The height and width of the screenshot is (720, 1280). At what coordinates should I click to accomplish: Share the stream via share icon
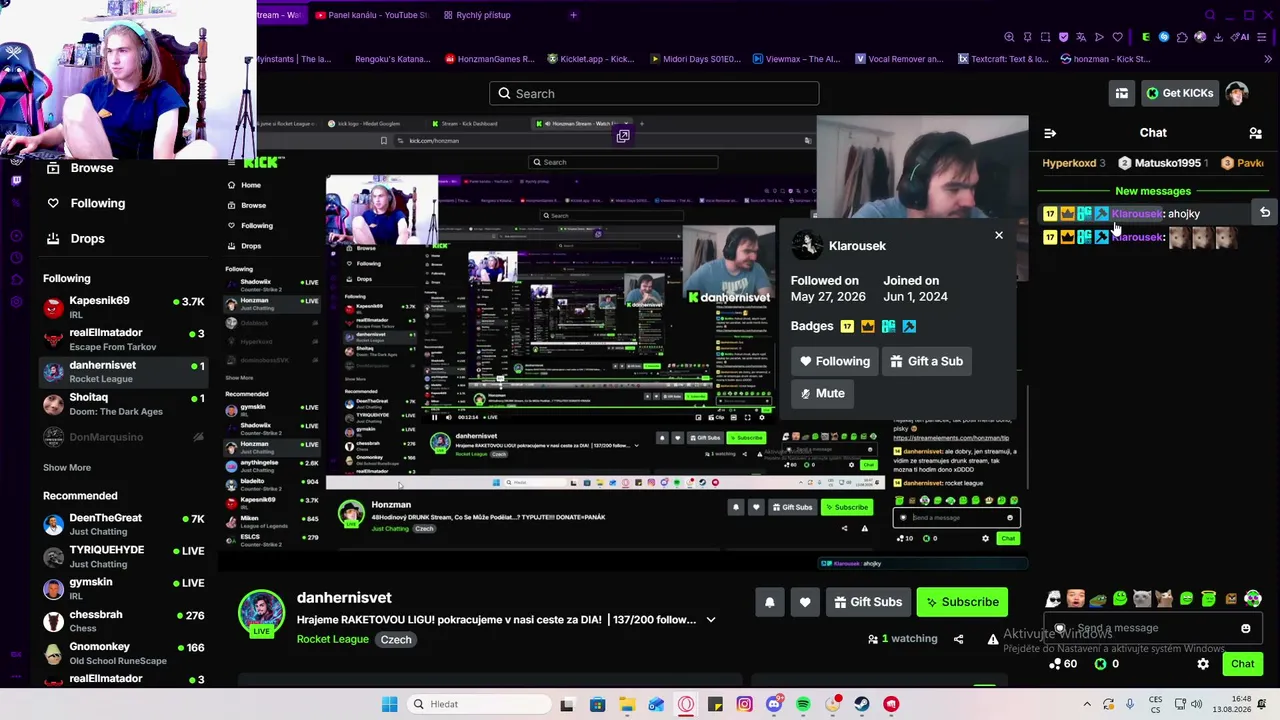958,639
